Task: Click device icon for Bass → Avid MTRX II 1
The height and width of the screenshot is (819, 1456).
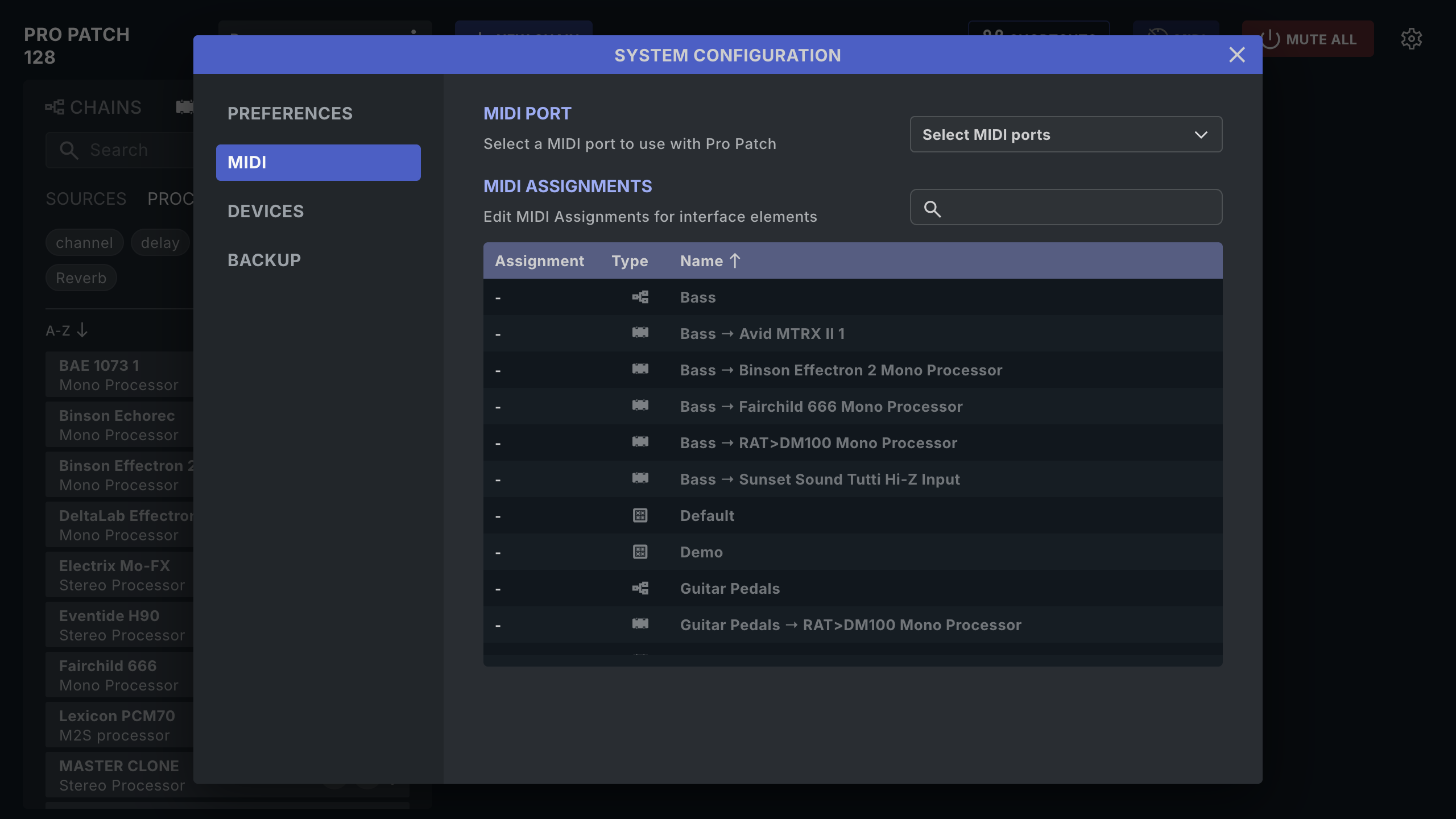Action: pos(640,333)
